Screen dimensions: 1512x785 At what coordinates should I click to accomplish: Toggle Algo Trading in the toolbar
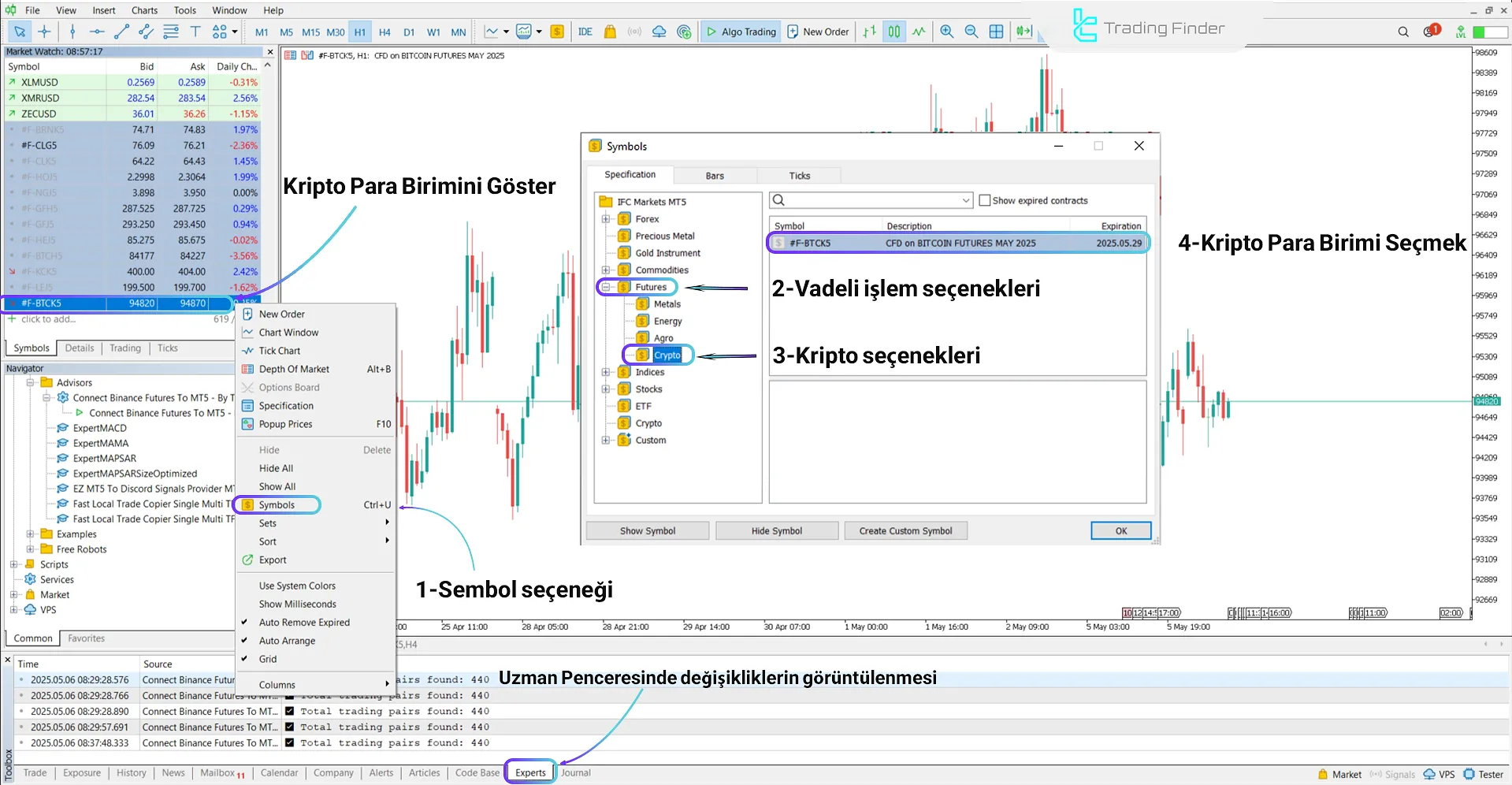(x=741, y=32)
